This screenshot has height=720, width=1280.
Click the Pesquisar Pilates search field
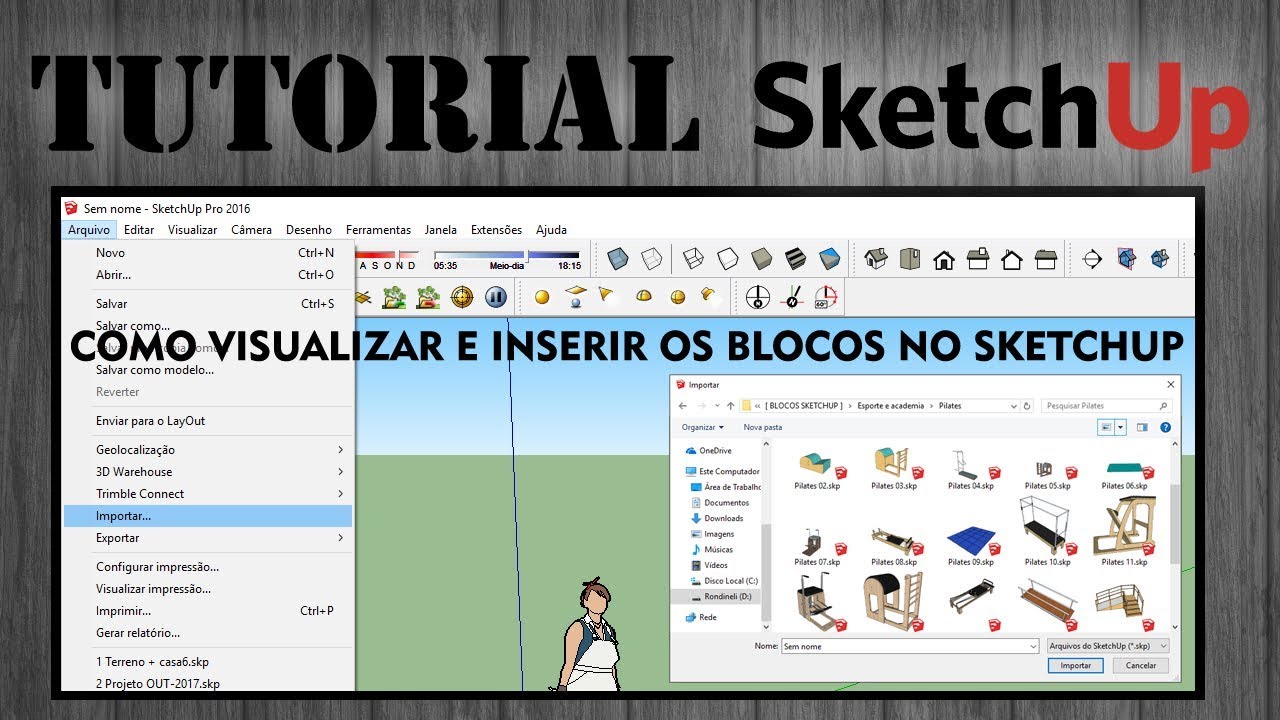[x=1106, y=406]
